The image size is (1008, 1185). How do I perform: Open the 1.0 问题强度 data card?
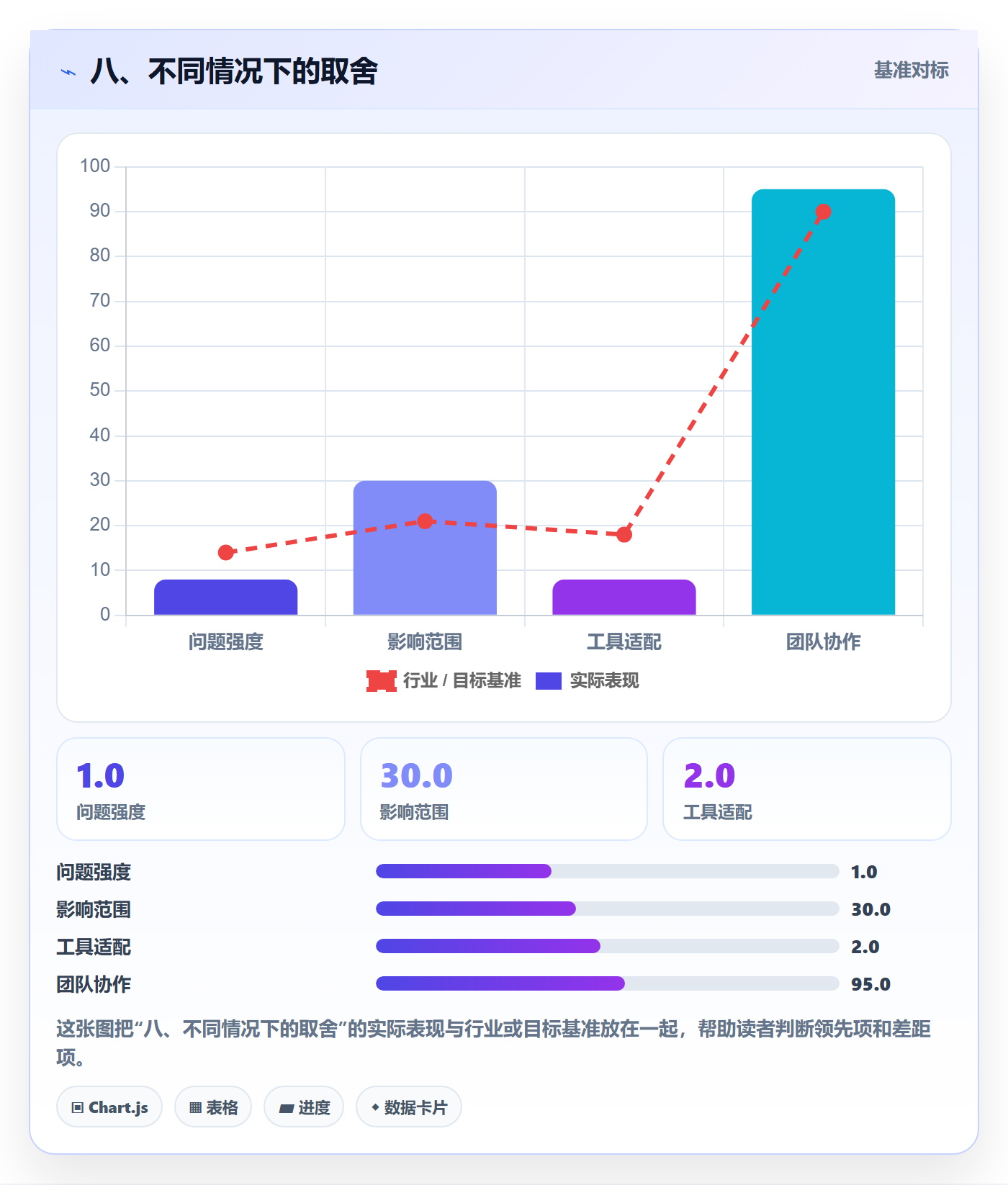coord(201,789)
